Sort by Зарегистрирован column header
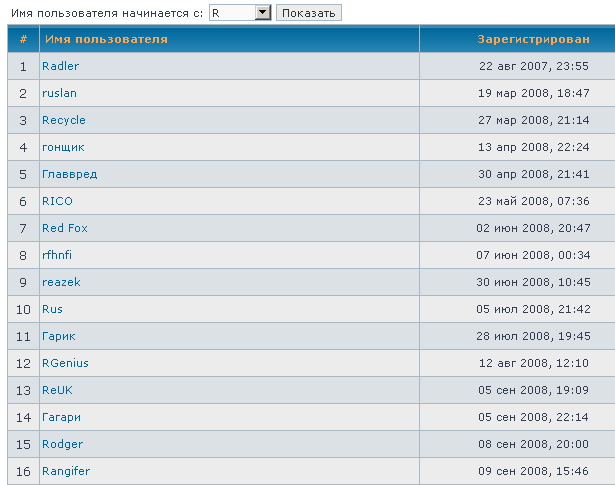Image resolution: width=615 pixels, height=485 pixels. click(533, 39)
